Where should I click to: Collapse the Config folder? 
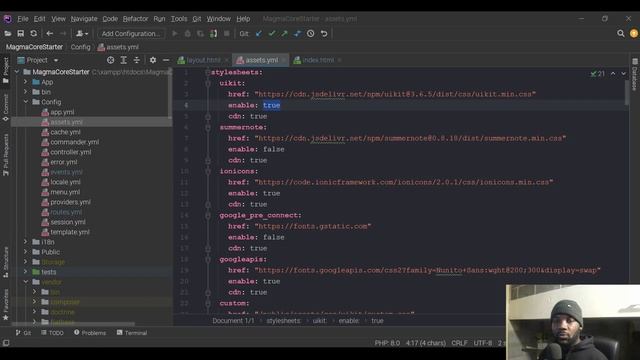(x=25, y=102)
